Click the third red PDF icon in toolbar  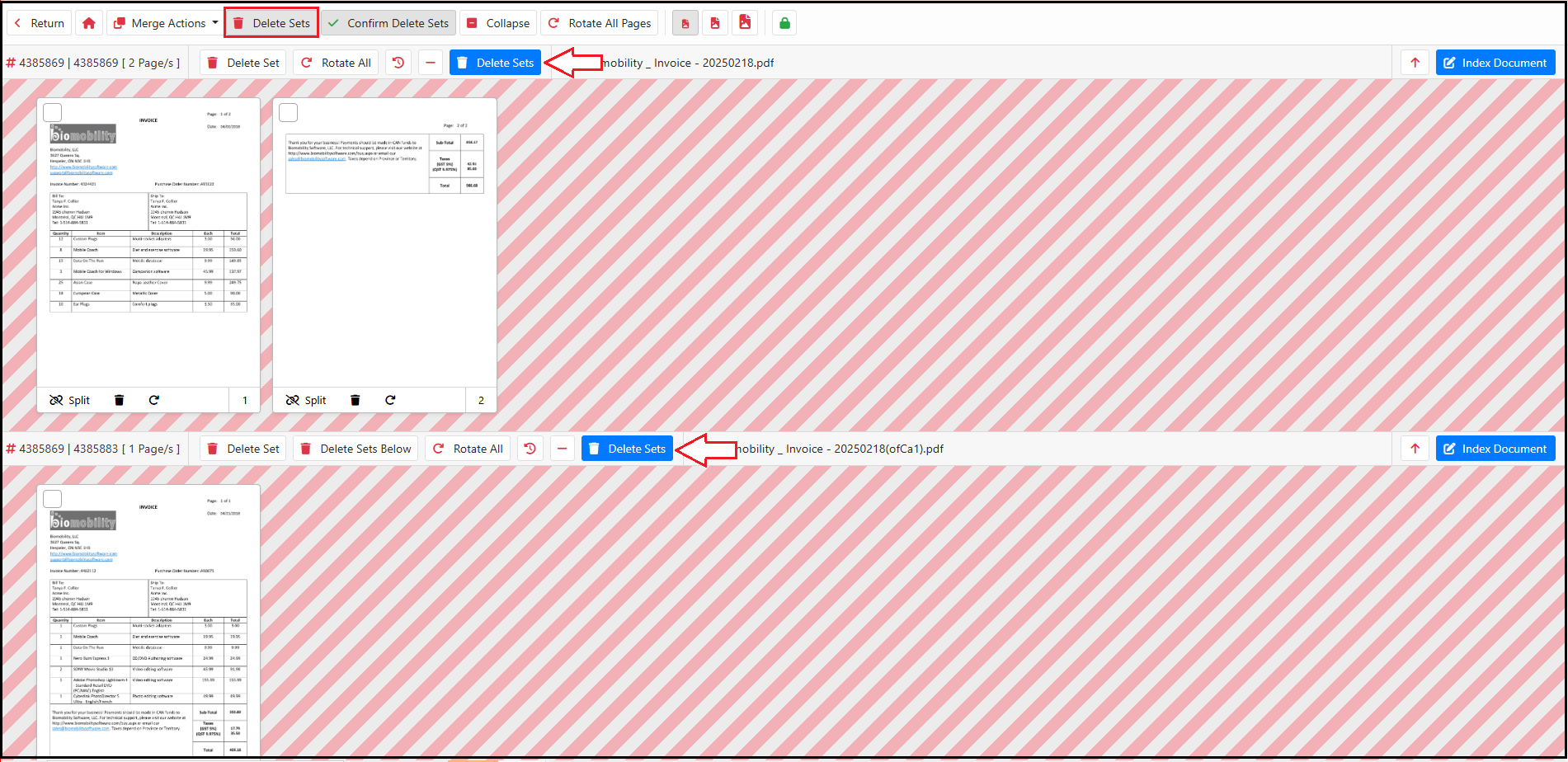coord(745,23)
